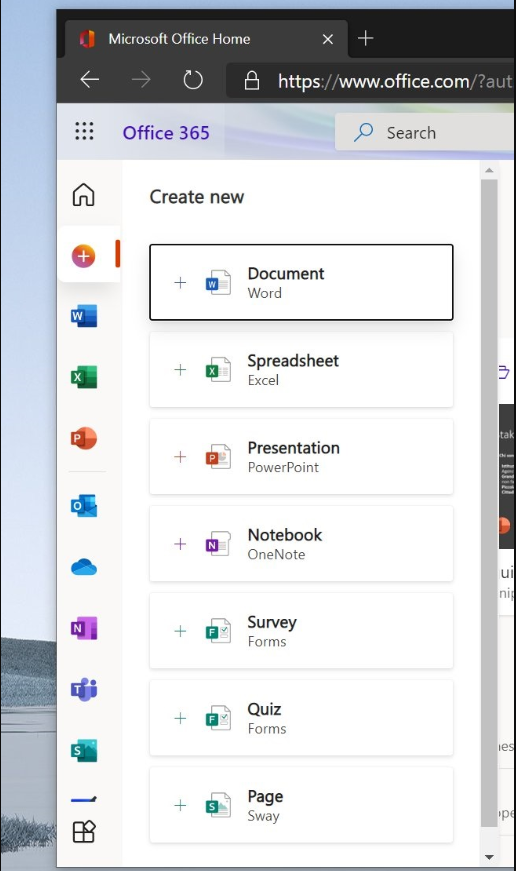516x871 pixels.
Task: Launch Excel from the left sidebar
Action: click(84, 377)
